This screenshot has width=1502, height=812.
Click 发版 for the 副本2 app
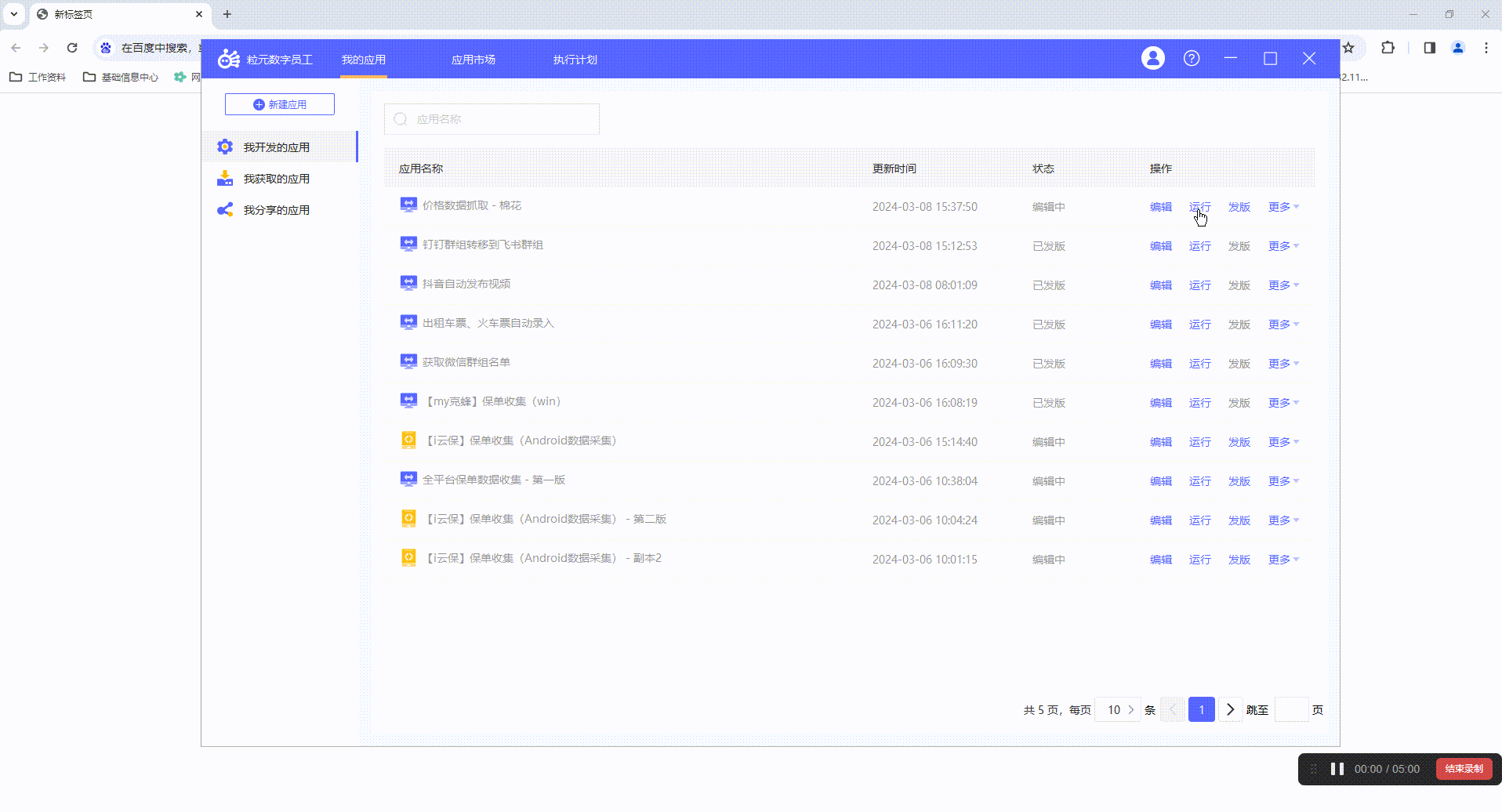(x=1239, y=560)
